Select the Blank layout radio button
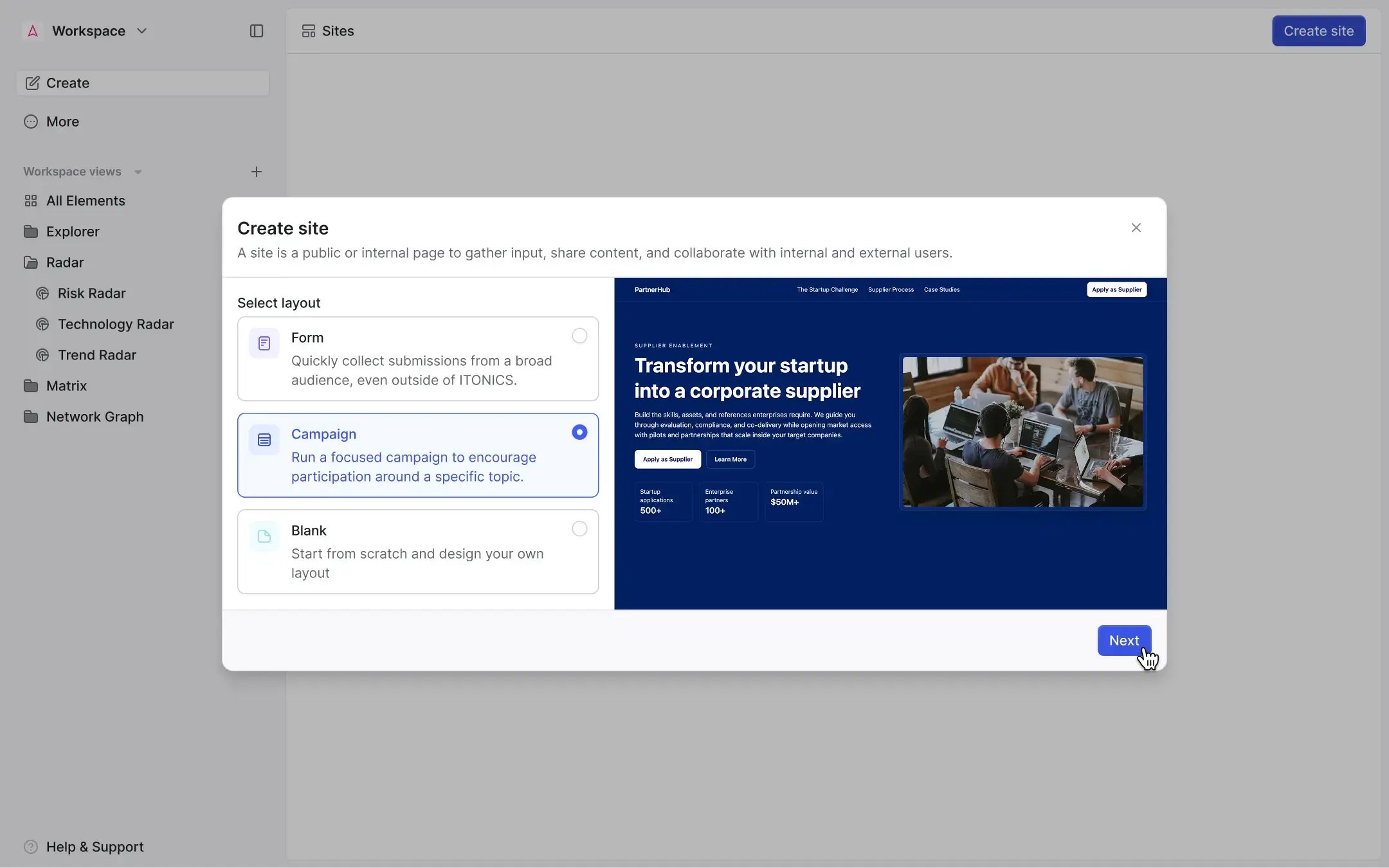 (579, 529)
